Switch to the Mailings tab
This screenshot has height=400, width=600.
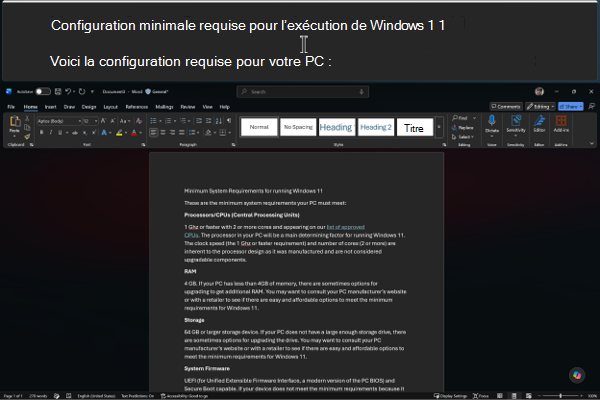(164, 107)
